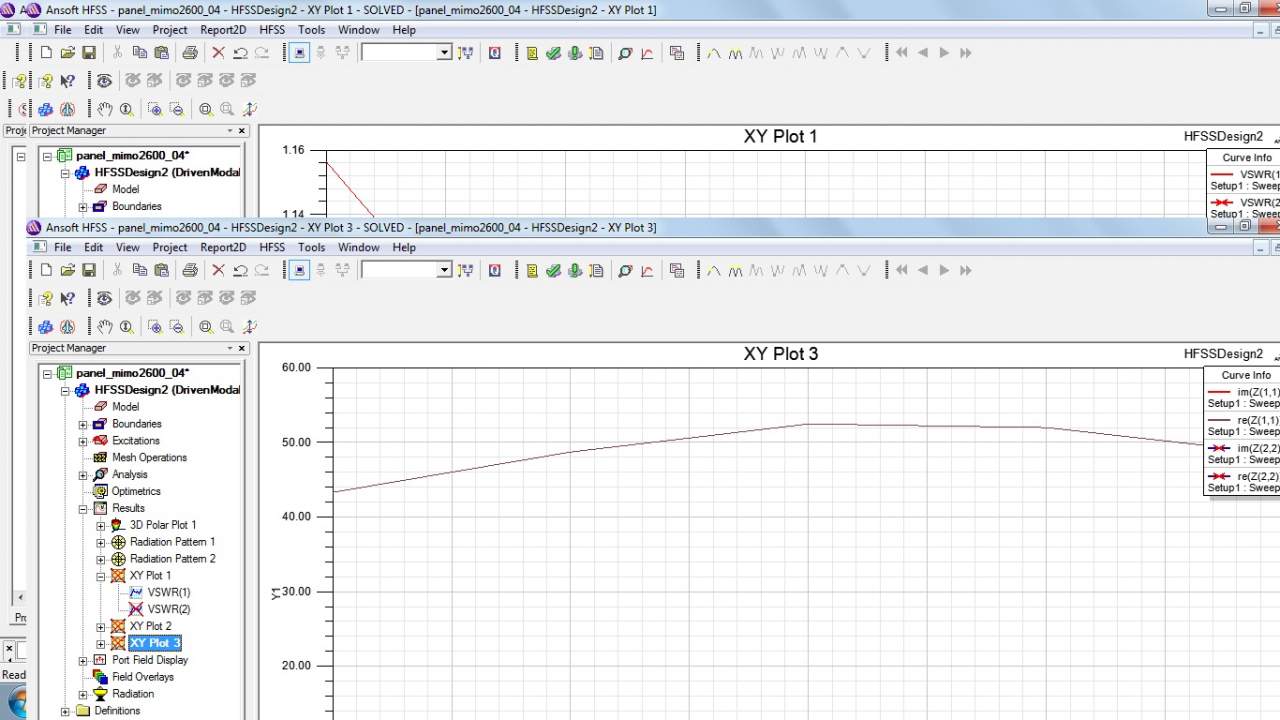Expand Analysis node in project tree
This screenshot has height=720, width=1280.
tap(83, 475)
